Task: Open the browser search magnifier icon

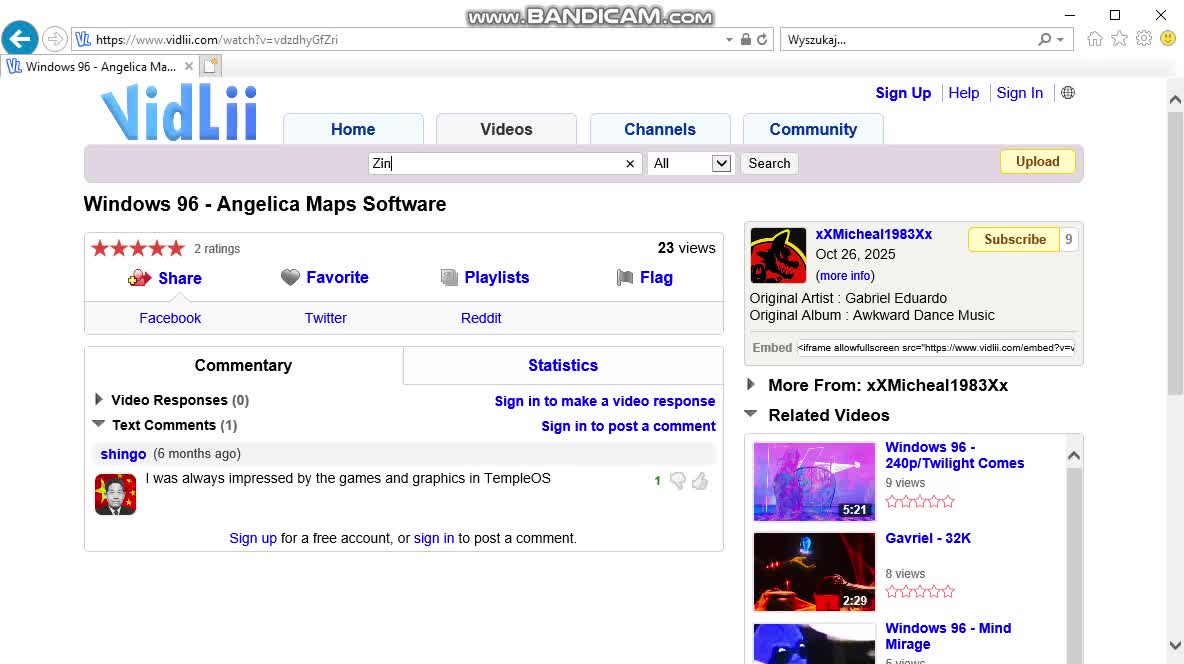Action: pos(1044,39)
